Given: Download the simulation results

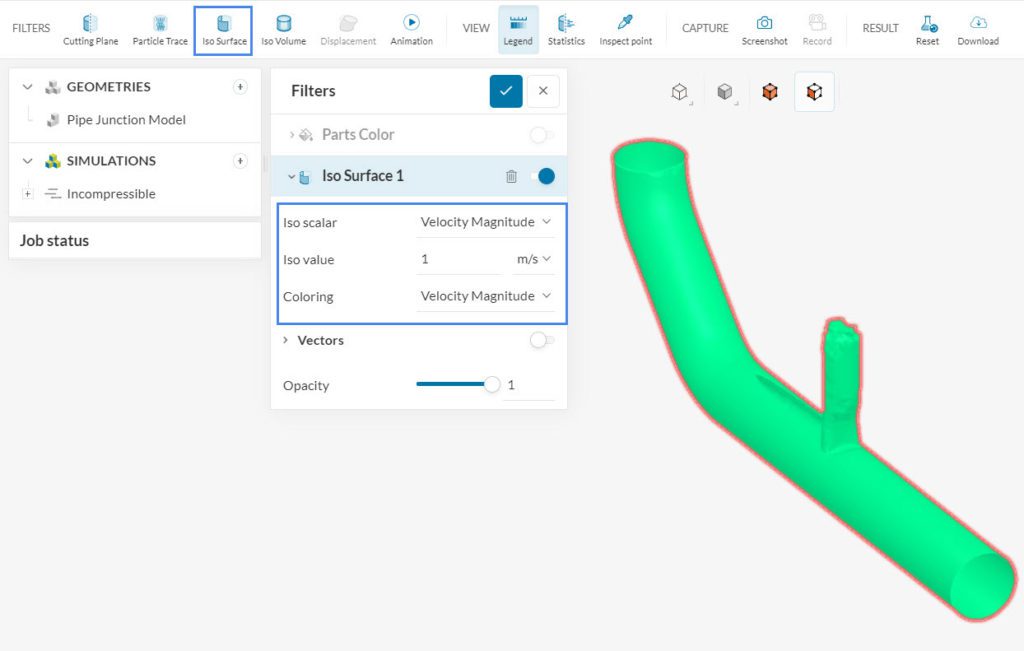Looking at the screenshot, I should coord(977,29).
